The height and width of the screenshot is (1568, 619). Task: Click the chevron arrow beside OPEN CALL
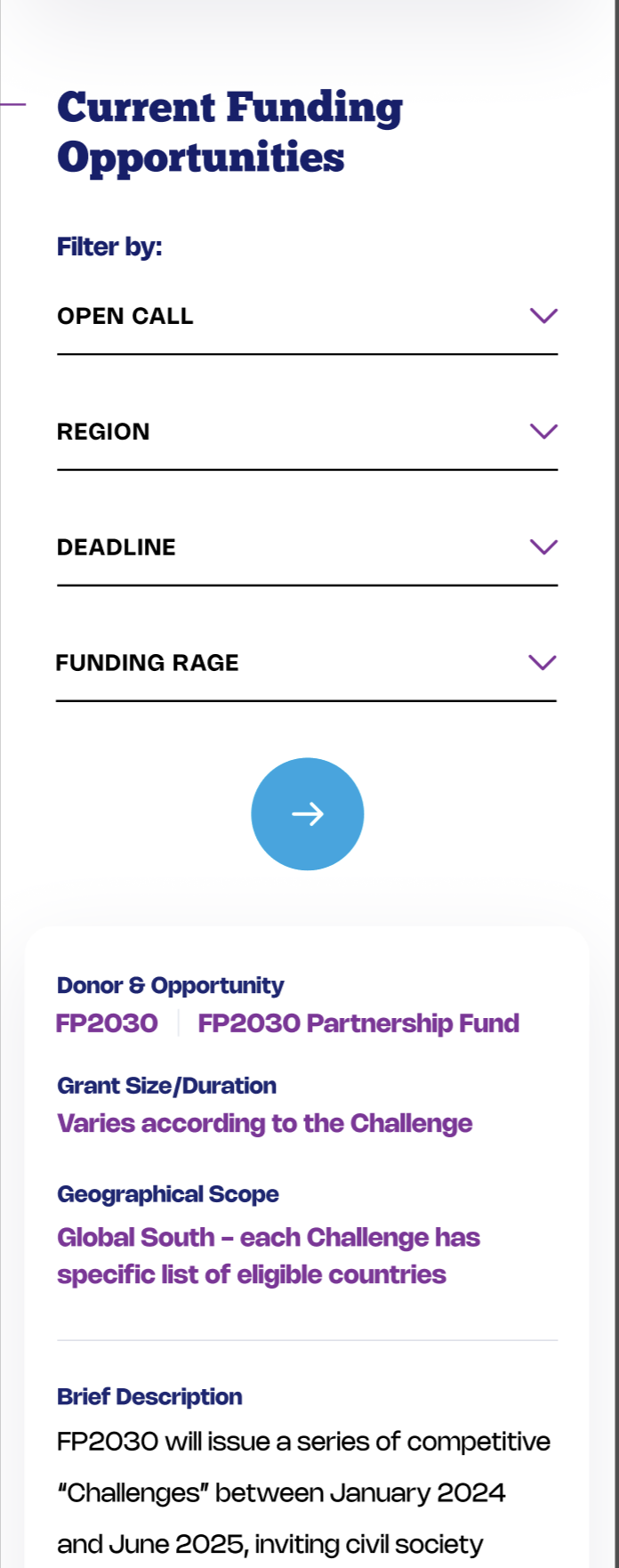[543, 316]
